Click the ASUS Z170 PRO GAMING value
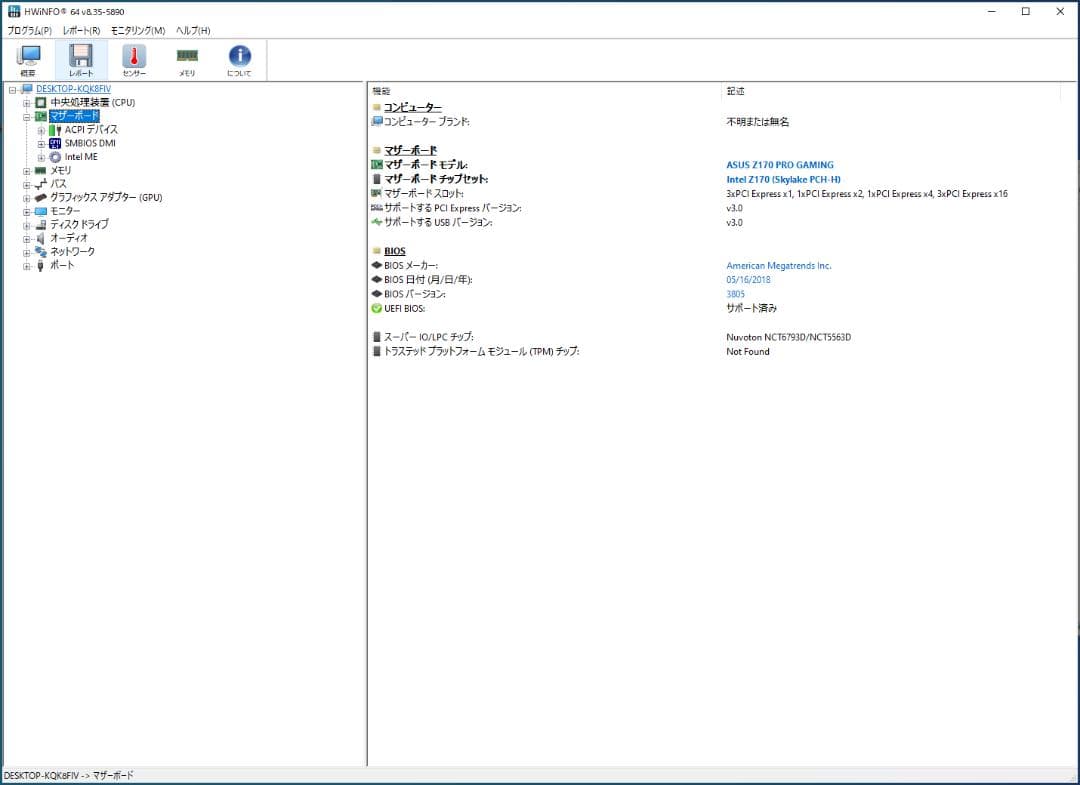The width and height of the screenshot is (1080, 785). pos(779,165)
